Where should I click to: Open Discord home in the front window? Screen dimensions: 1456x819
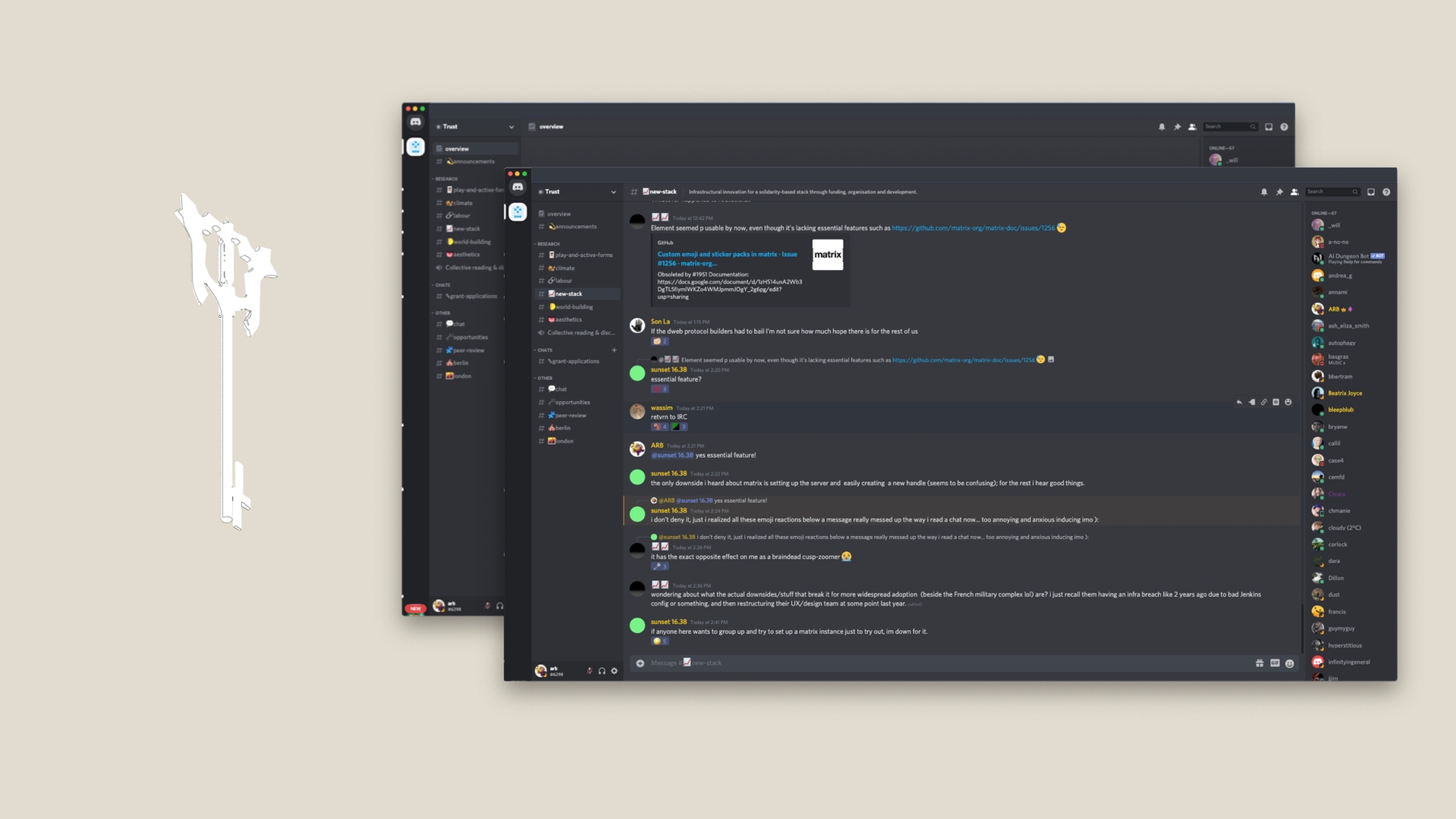click(x=518, y=188)
